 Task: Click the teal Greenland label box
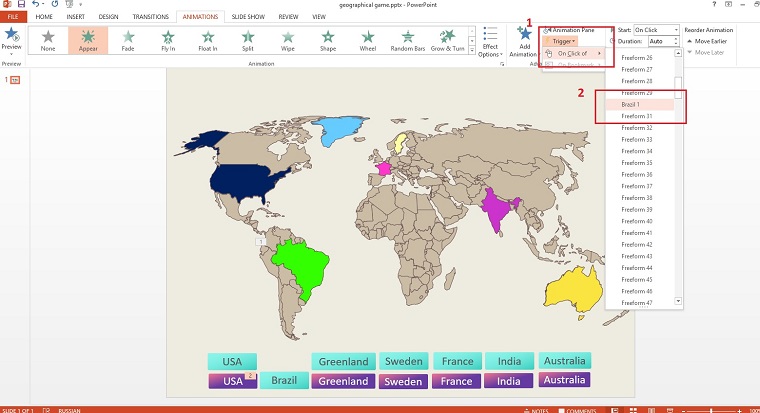pyautogui.click(x=344, y=361)
